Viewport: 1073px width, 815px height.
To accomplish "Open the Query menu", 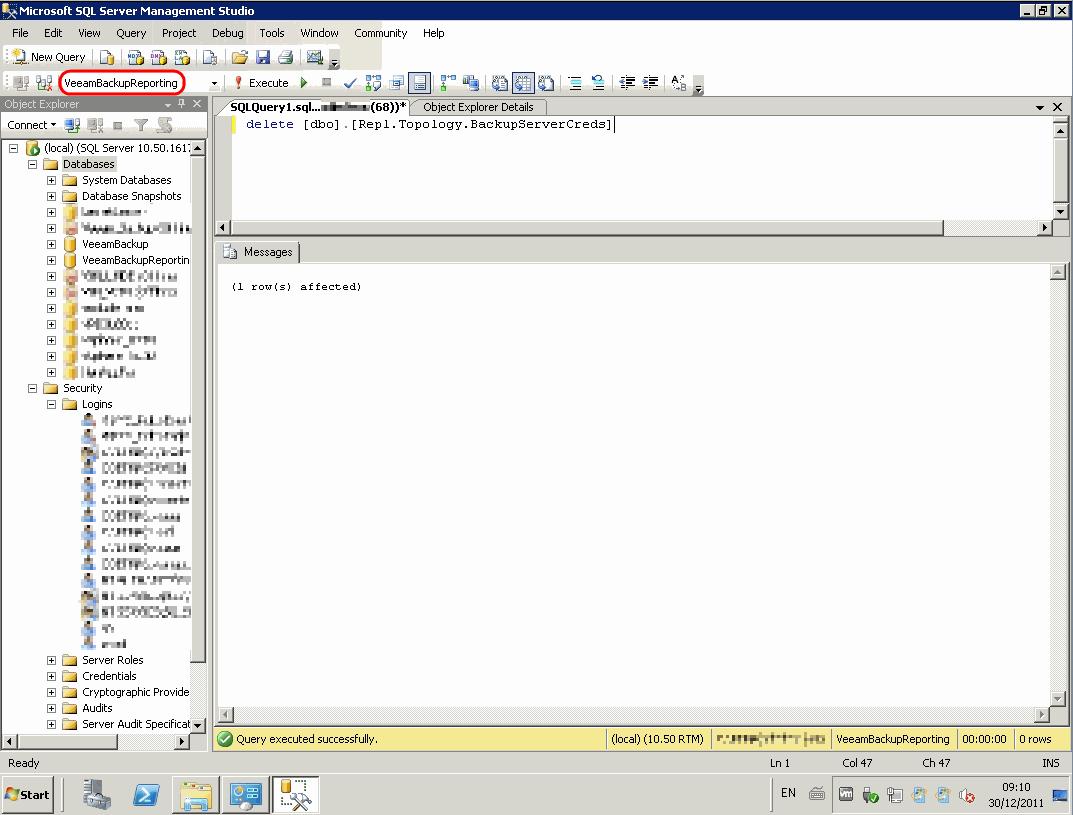I will 131,33.
